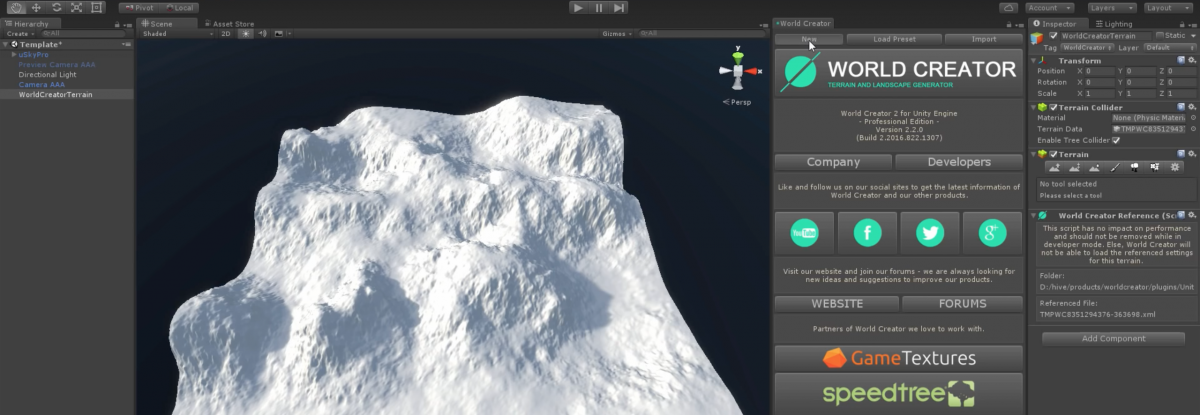Click the Import button
Viewport: 1200px width, 415px height.
pyautogui.click(x=984, y=39)
